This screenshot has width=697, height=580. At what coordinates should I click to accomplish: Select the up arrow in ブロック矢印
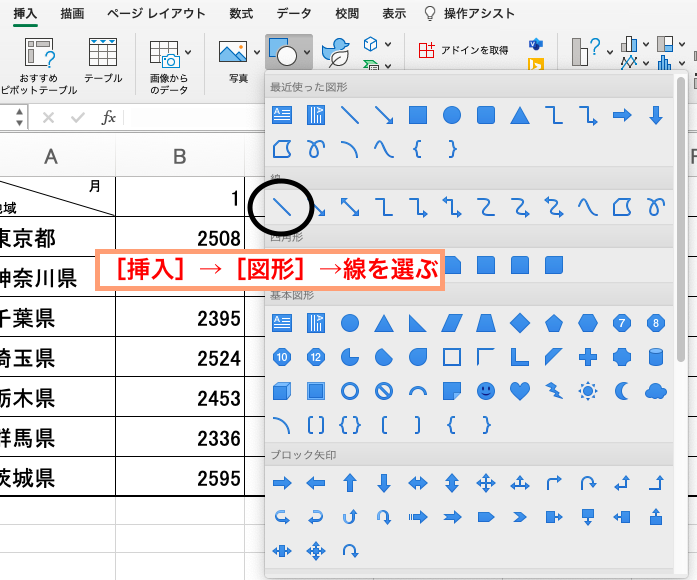point(350,483)
